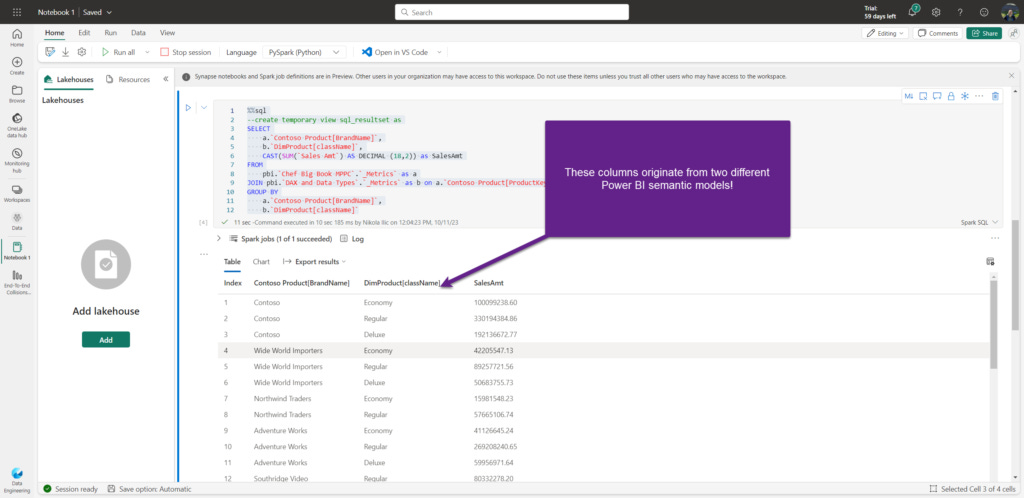1024x498 pixels.
Task: Open Export results dropdown
Action: tap(314, 261)
